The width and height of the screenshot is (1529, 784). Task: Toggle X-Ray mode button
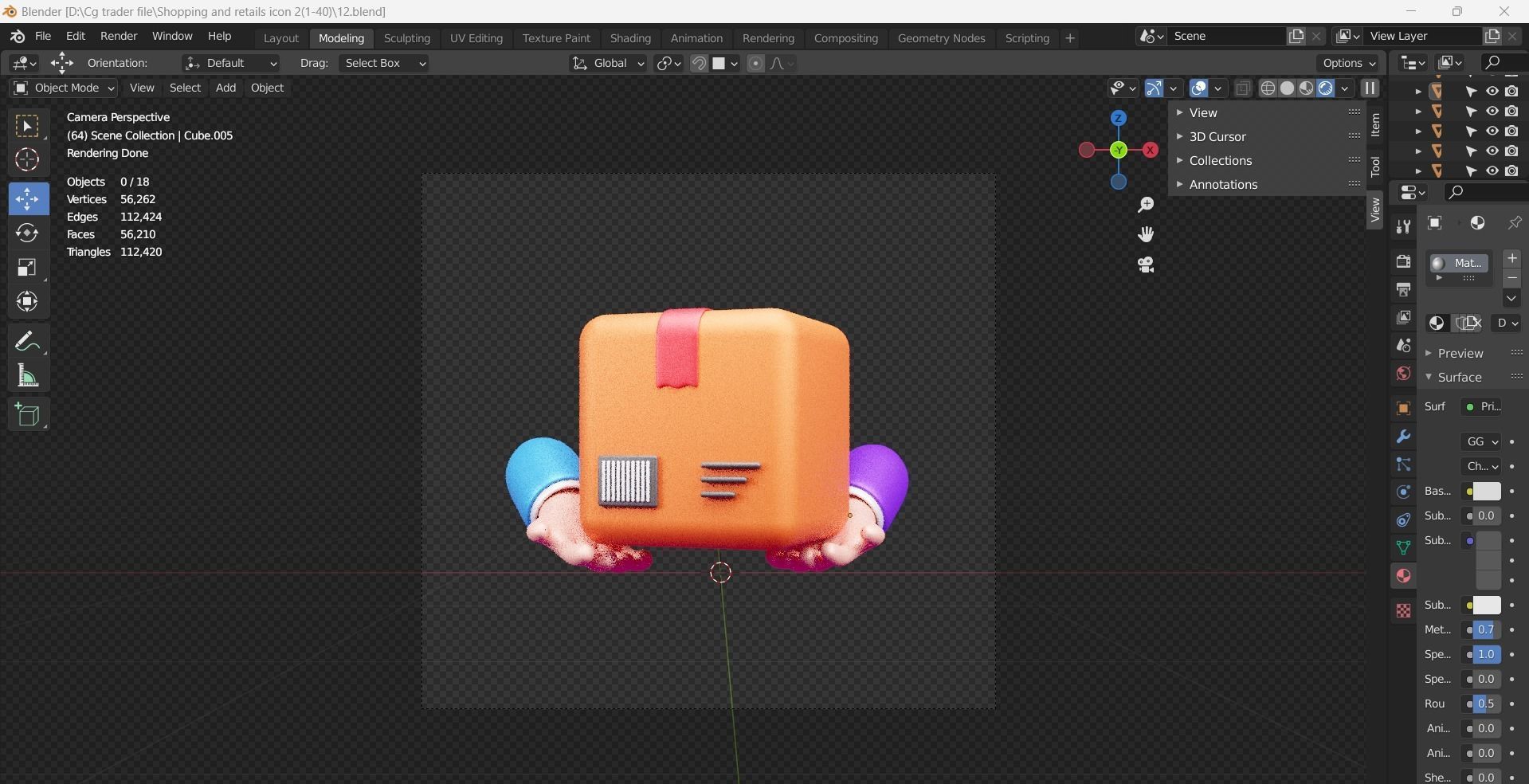[1242, 88]
